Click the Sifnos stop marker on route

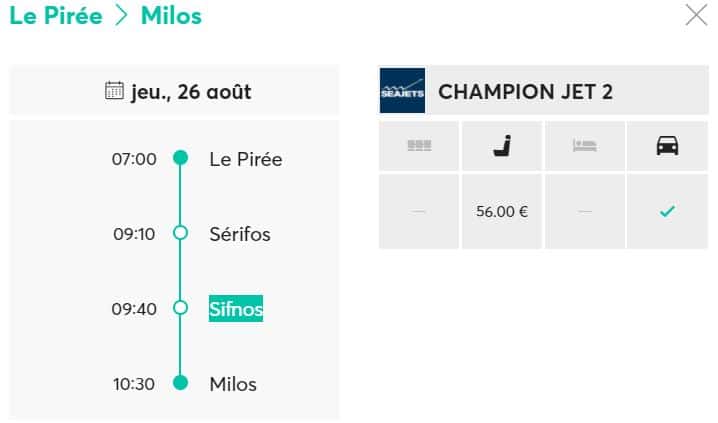[180, 308]
